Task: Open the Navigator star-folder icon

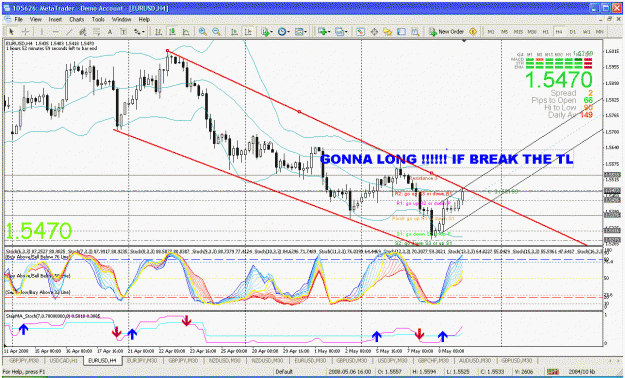Action: [x=387, y=32]
